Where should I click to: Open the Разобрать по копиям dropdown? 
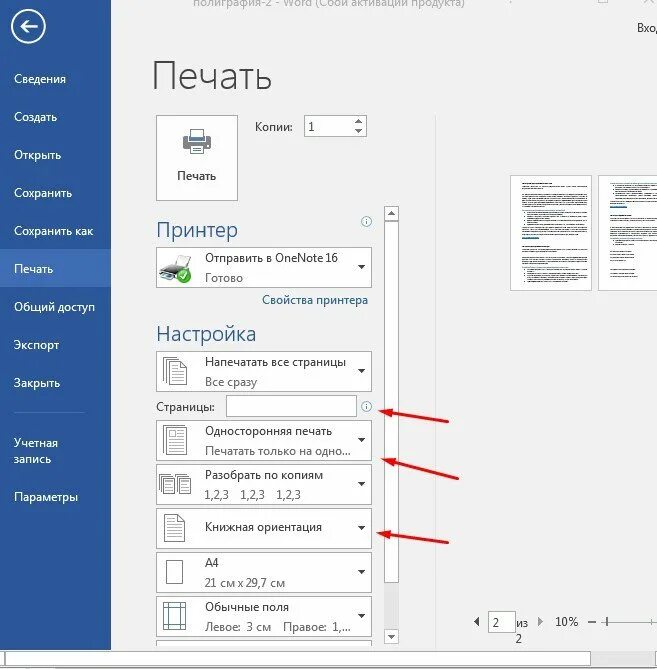(264, 485)
